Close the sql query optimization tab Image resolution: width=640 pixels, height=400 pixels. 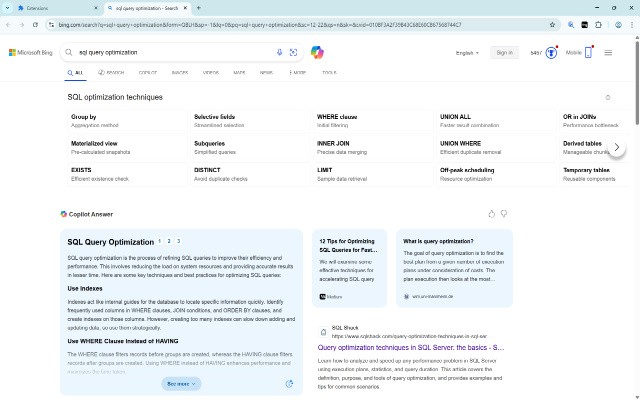tap(185, 8)
